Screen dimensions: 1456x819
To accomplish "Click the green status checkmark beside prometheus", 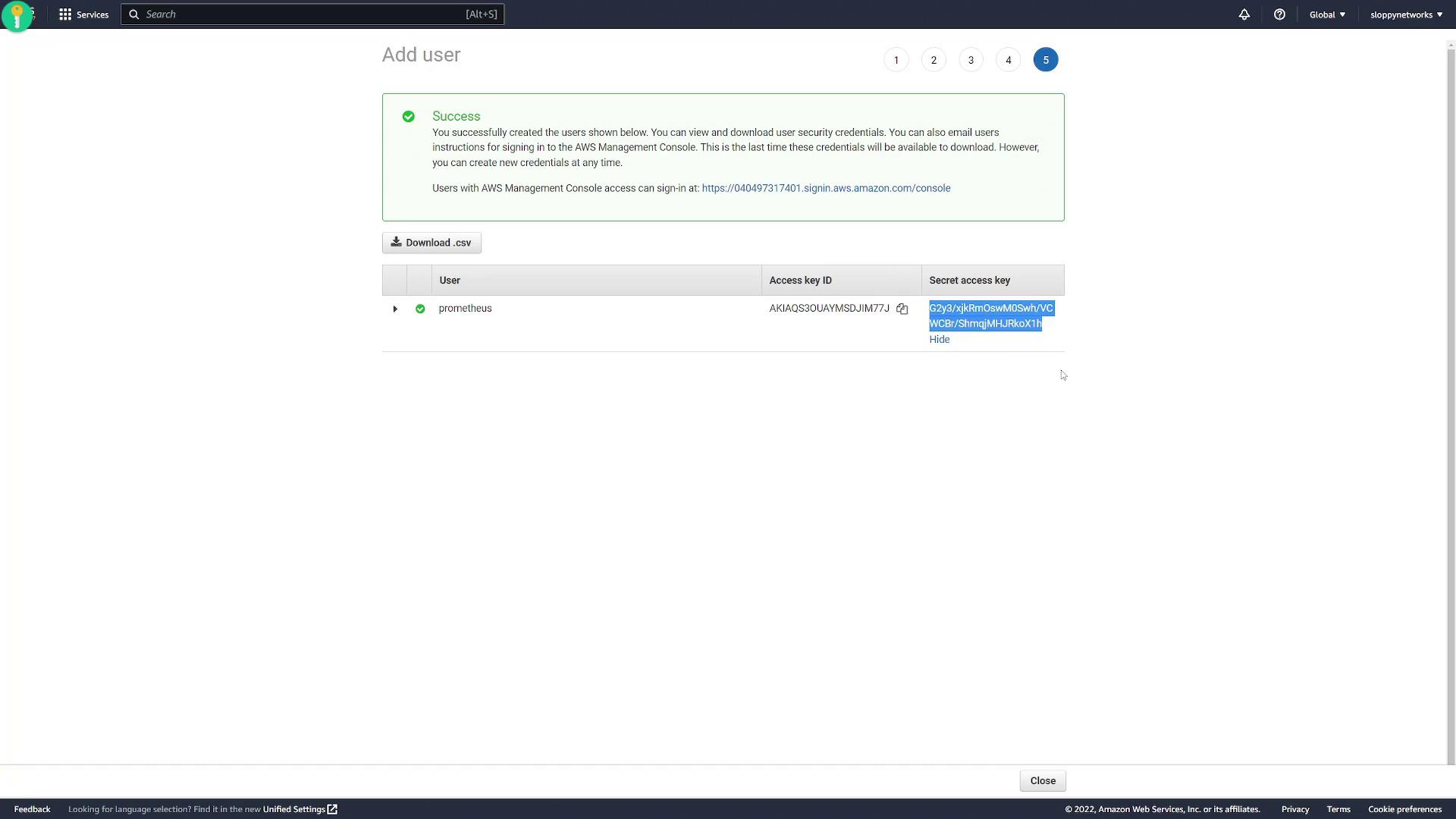I will click(x=420, y=309).
